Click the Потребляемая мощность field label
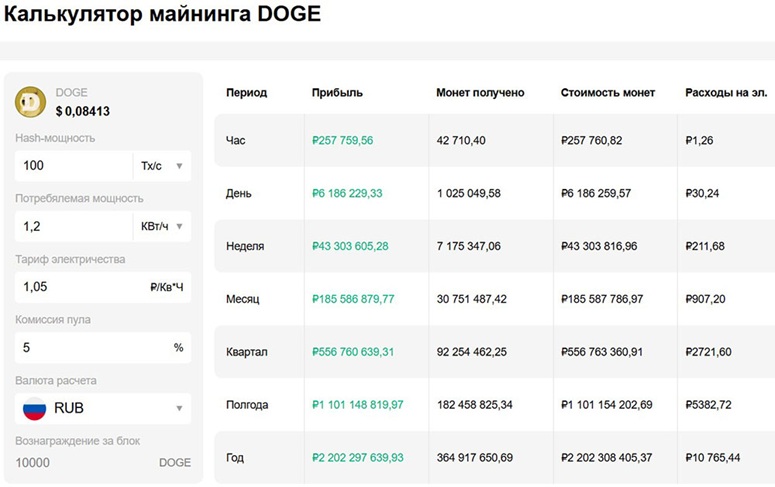 click(79, 199)
